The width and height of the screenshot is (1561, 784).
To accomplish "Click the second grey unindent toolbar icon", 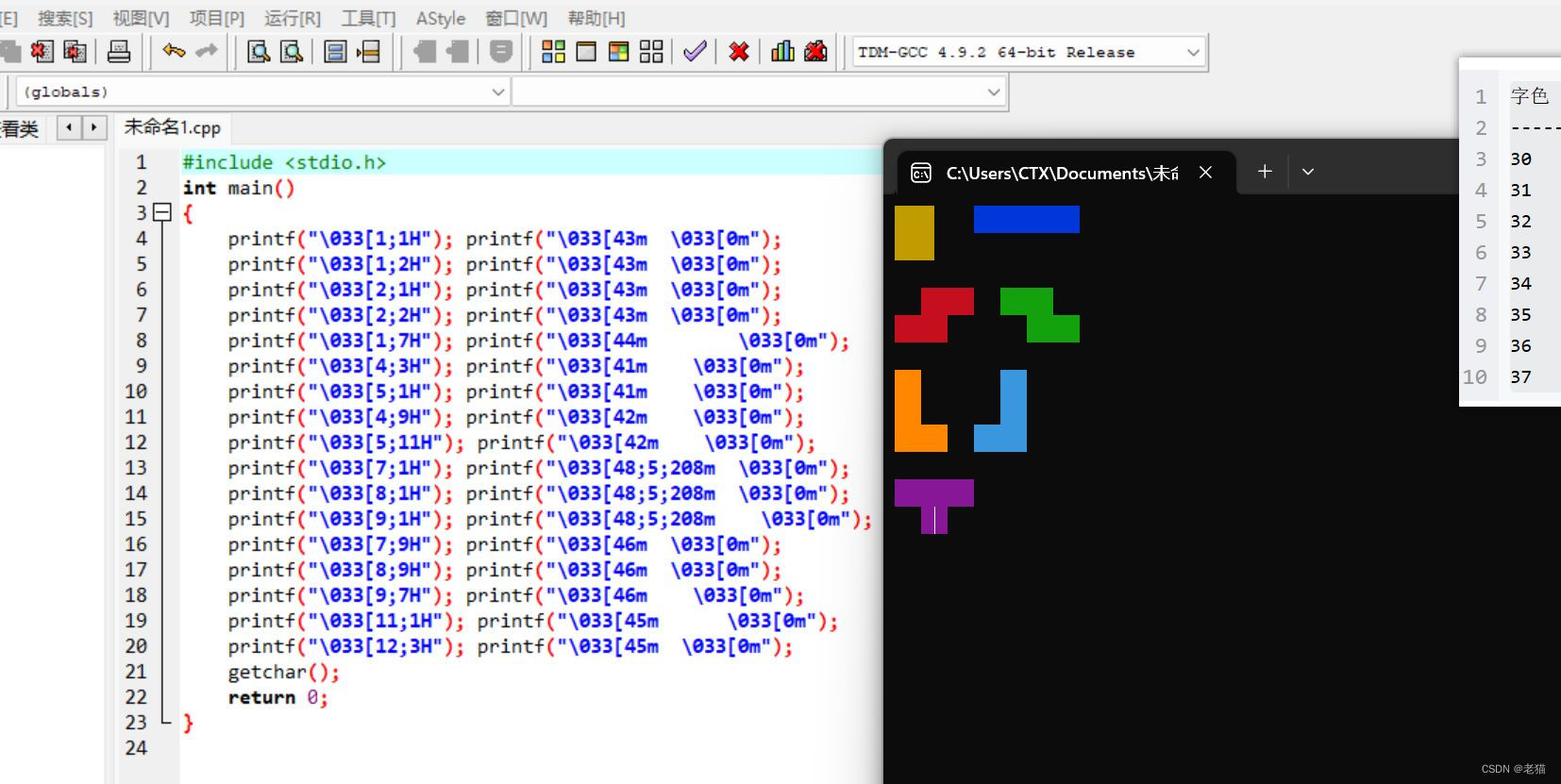I will coord(458,52).
